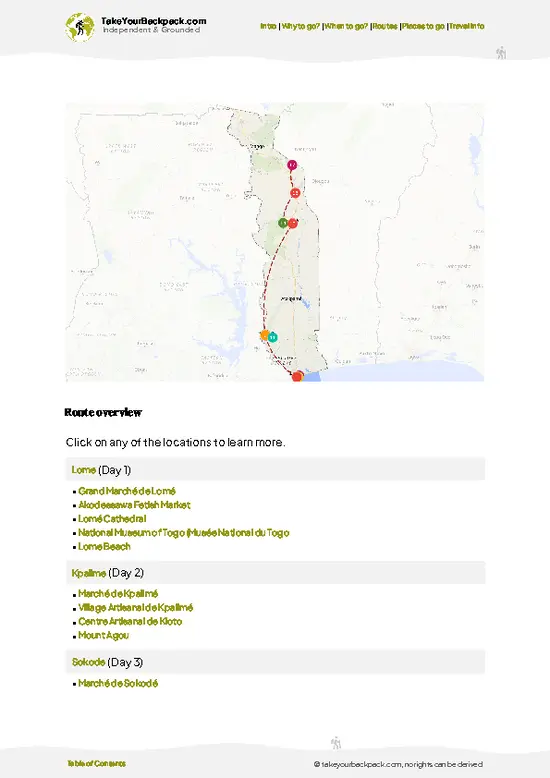Open Mount Agou link
The width and height of the screenshot is (550, 778).
click(103, 635)
